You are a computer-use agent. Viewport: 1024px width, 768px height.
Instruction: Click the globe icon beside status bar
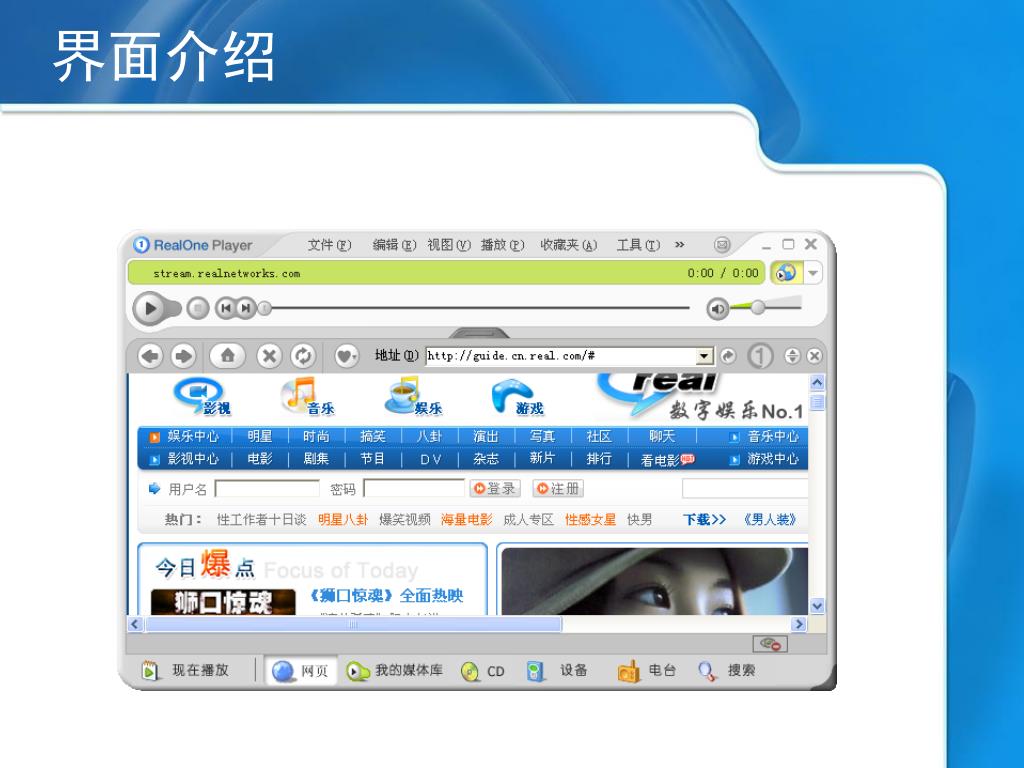[x=786, y=272]
